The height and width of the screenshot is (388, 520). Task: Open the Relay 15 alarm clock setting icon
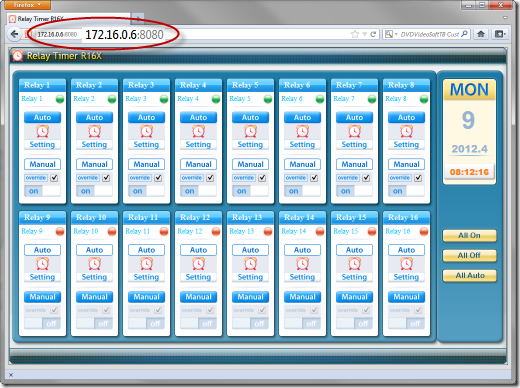(x=354, y=264)
